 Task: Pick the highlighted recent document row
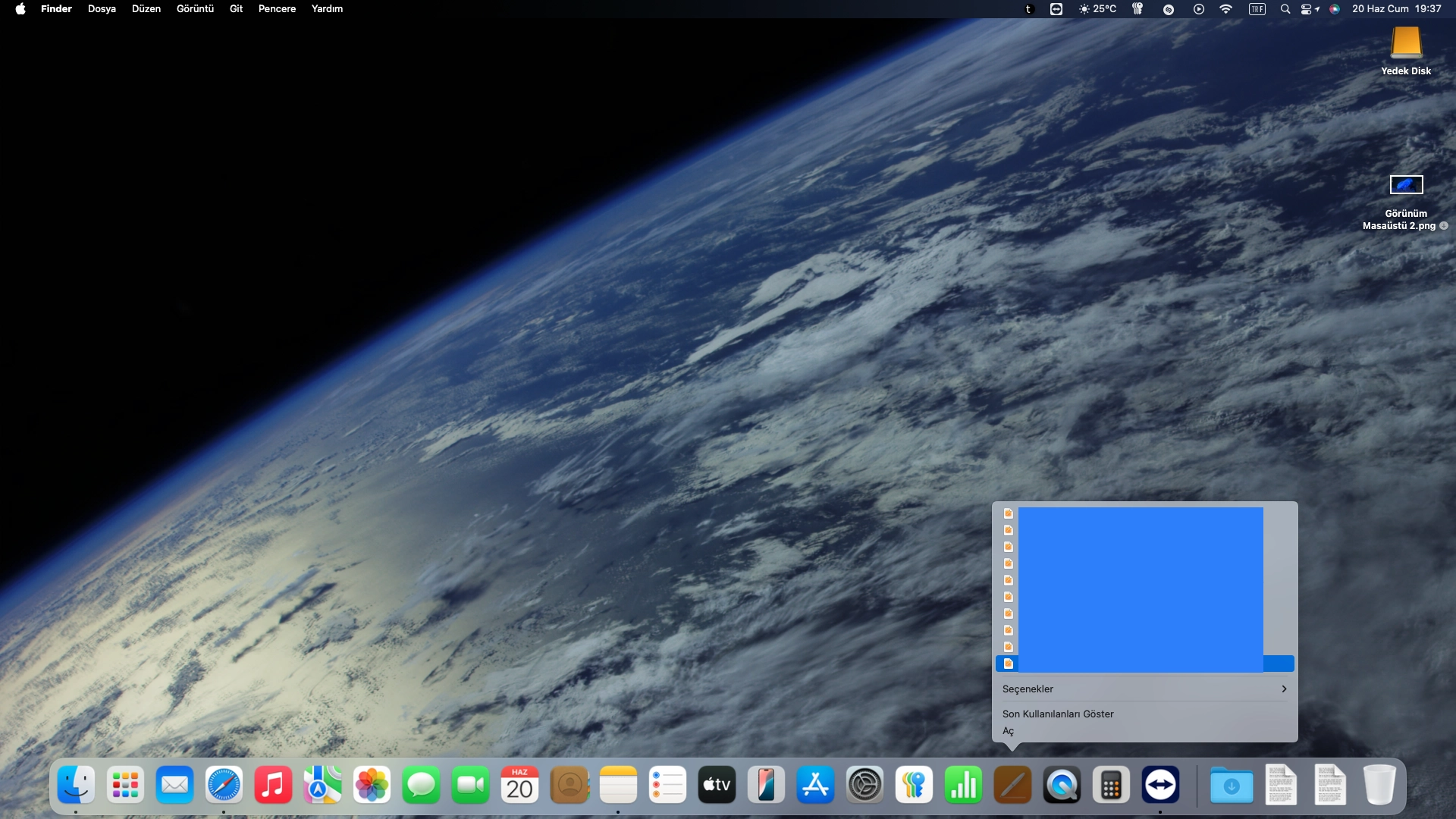pos(1144,664)
